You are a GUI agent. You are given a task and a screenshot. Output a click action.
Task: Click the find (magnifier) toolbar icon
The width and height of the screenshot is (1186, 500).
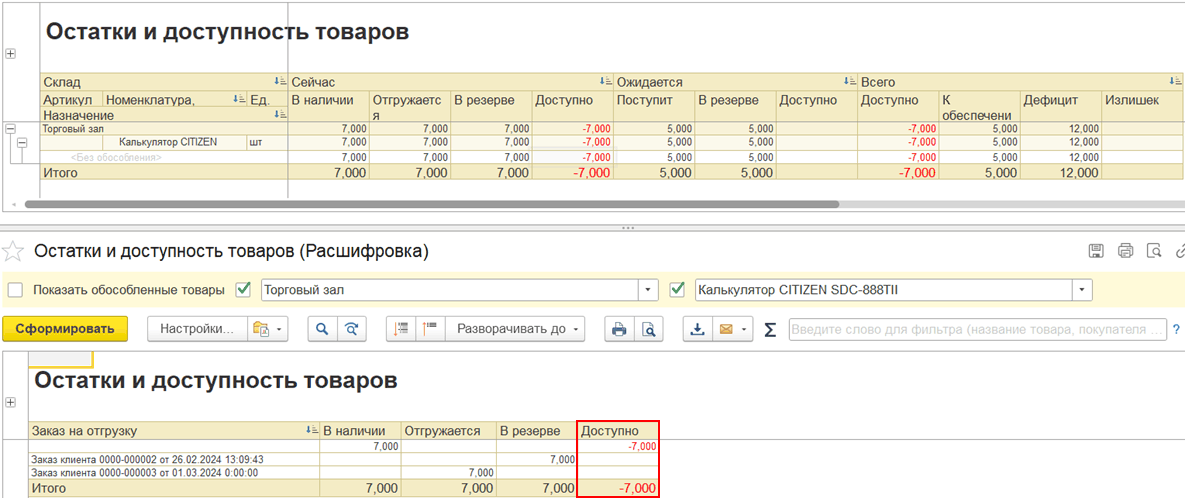(x=323, y=329)
